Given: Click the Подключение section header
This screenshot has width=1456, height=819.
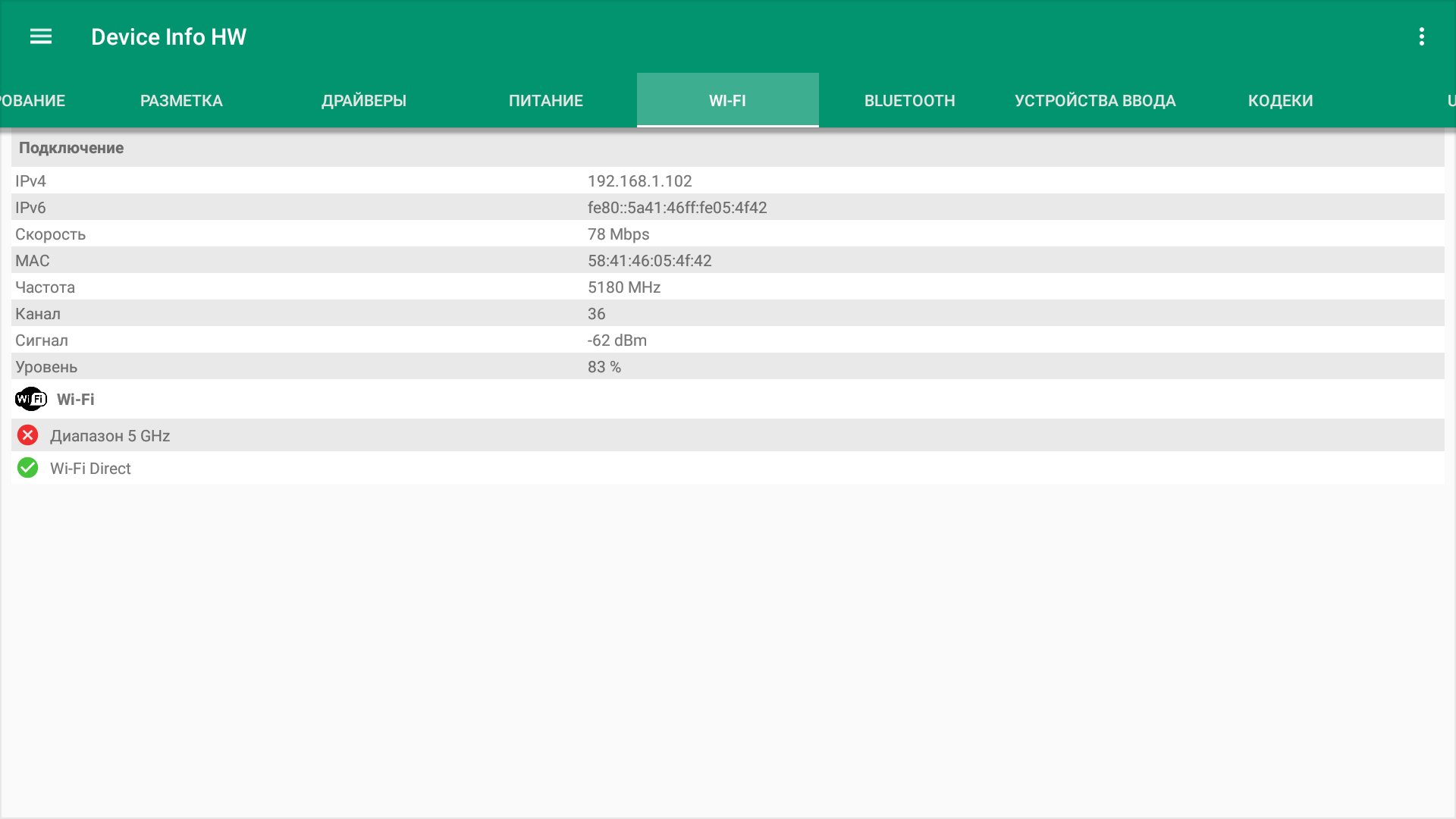Looking at the screenshot, I should [x=71, y=148].
